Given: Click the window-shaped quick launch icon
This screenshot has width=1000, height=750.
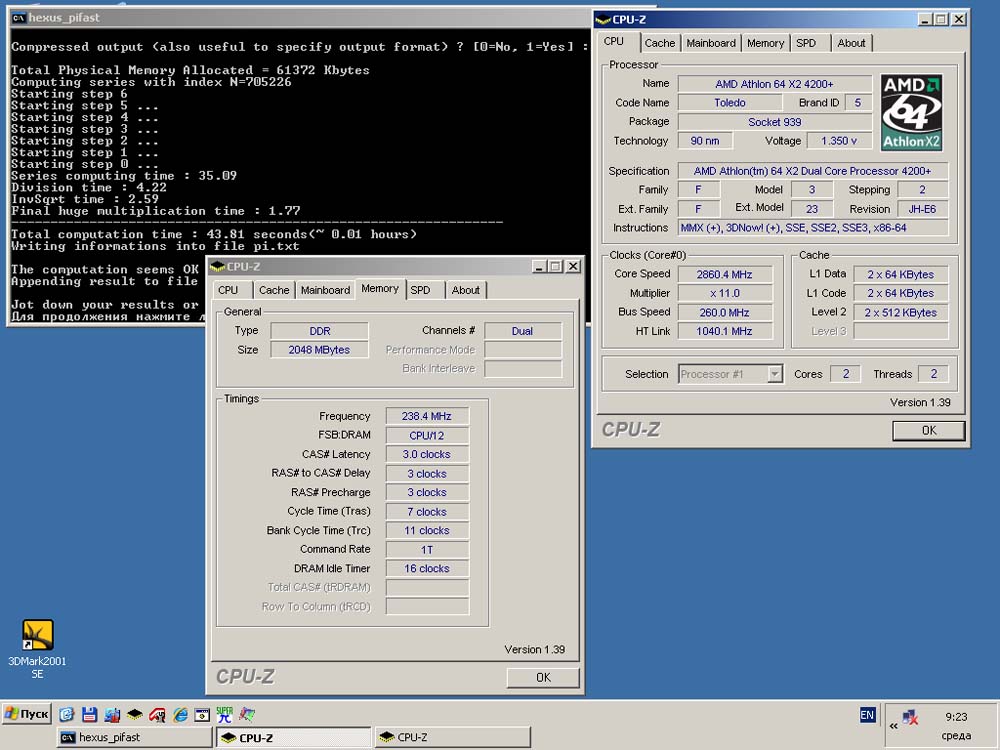Looking at the screenshot, I should click(202, 714).
